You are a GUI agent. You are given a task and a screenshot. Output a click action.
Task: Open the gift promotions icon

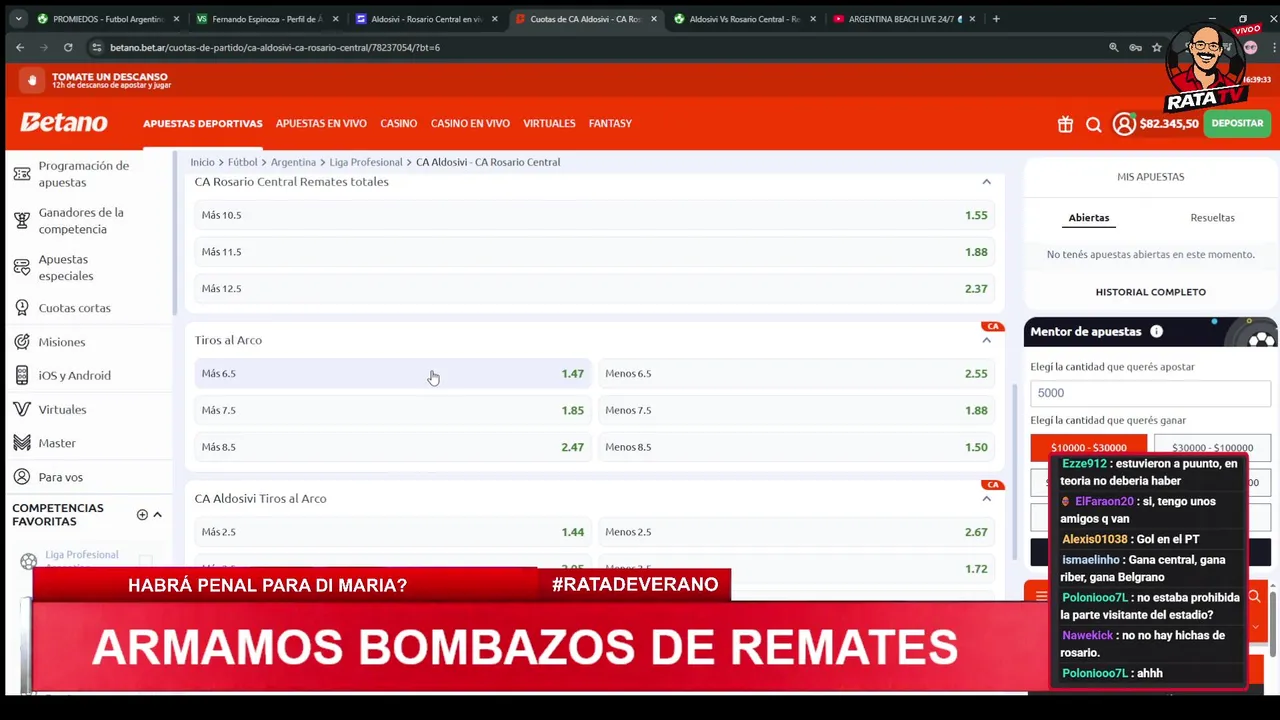click(1065, 124)
